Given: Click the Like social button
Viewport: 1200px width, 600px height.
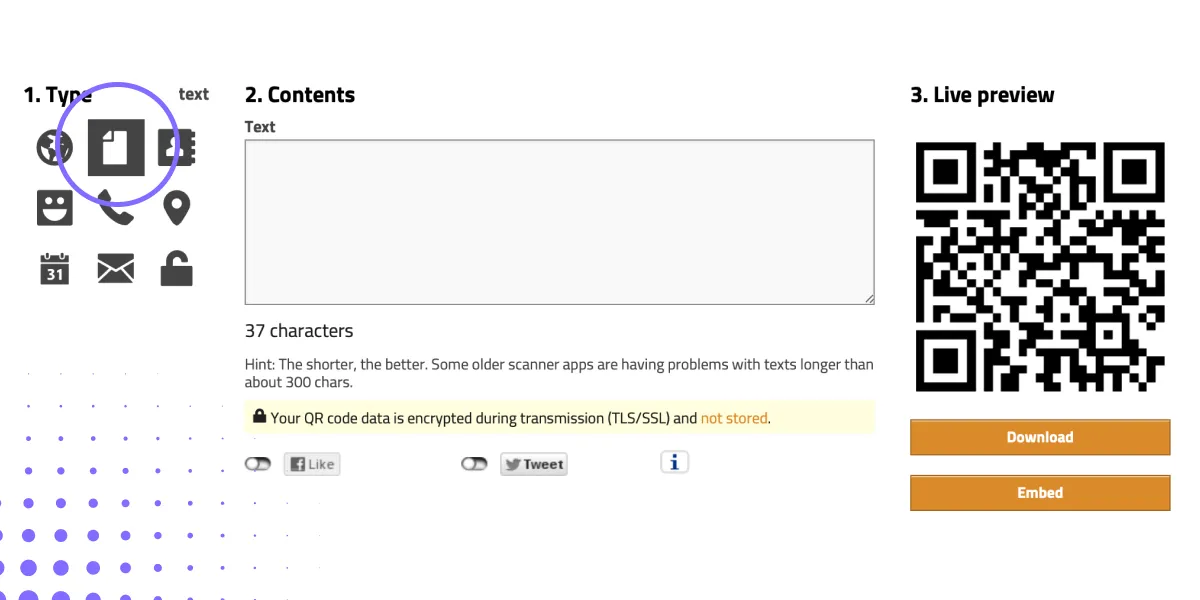Looking at the screenshot, I should 312,463.
